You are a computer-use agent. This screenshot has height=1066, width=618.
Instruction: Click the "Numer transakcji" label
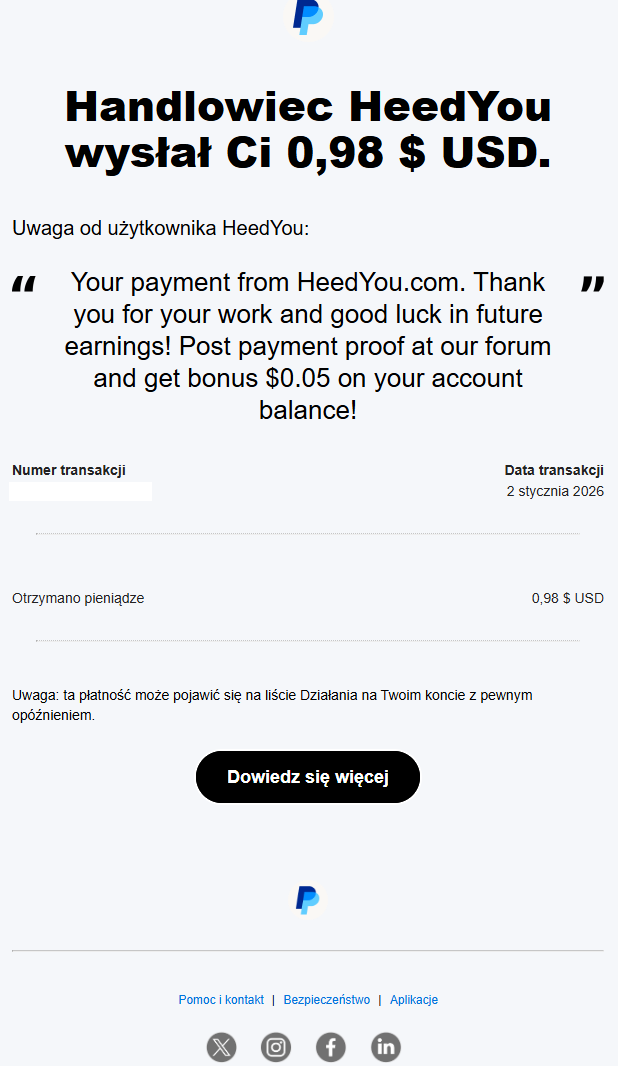click(x=69, y=470)
